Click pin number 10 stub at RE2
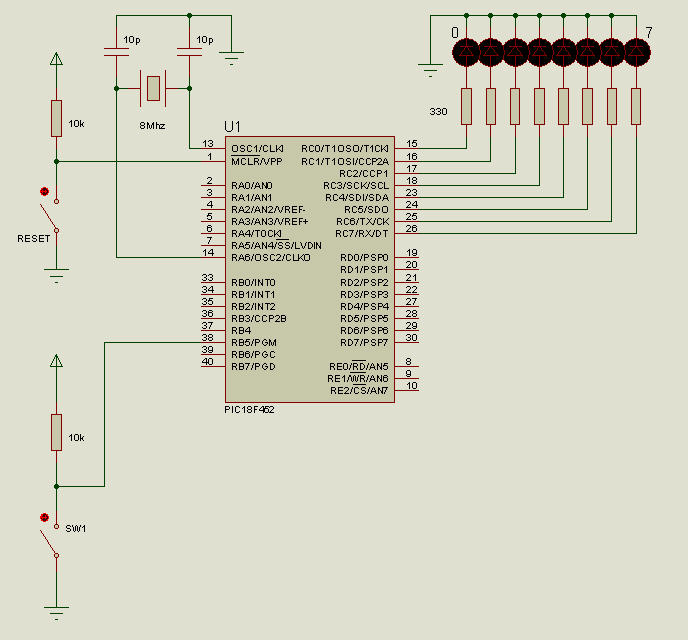 412,386
